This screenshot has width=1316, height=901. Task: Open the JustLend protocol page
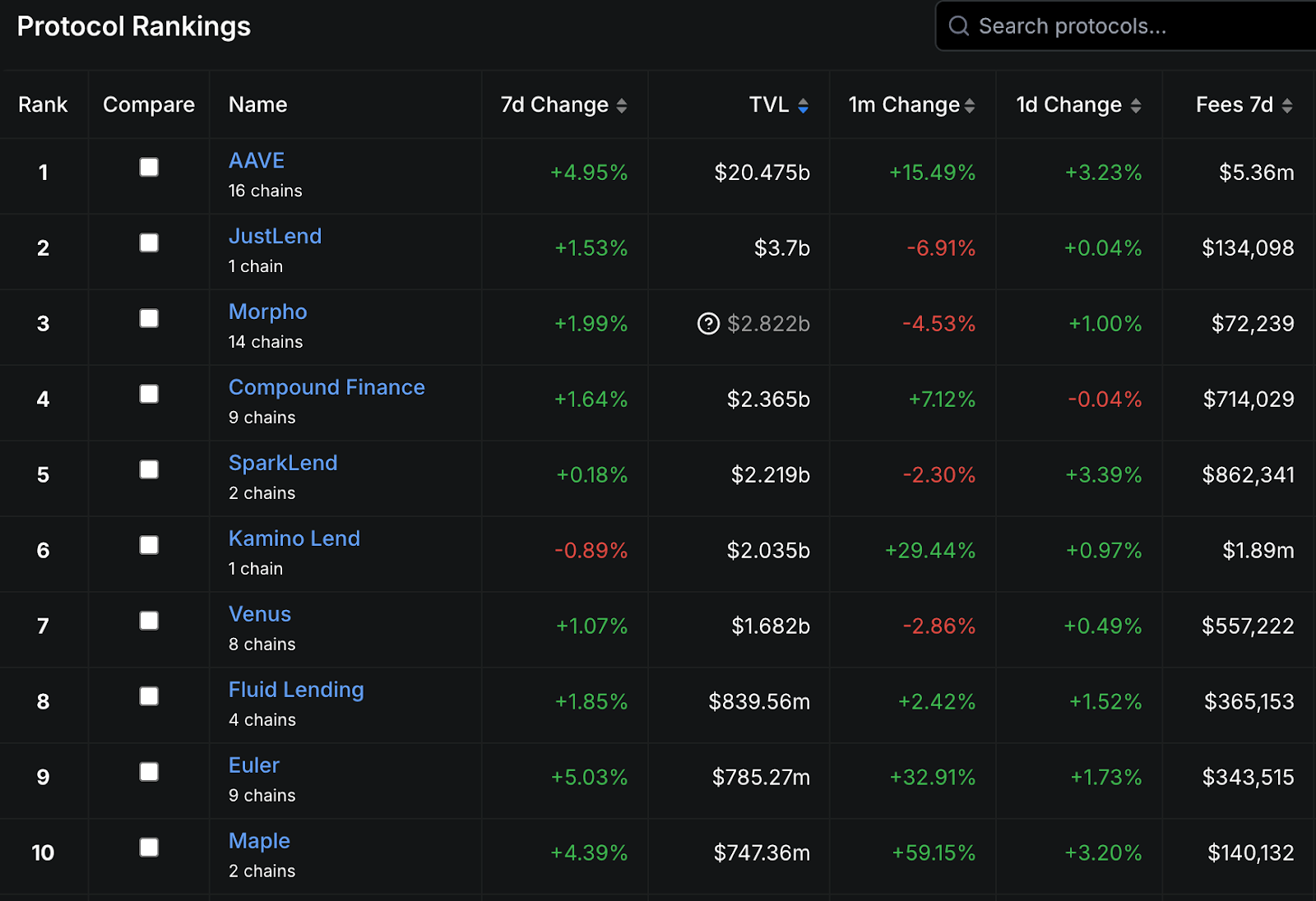click(275, 236)
